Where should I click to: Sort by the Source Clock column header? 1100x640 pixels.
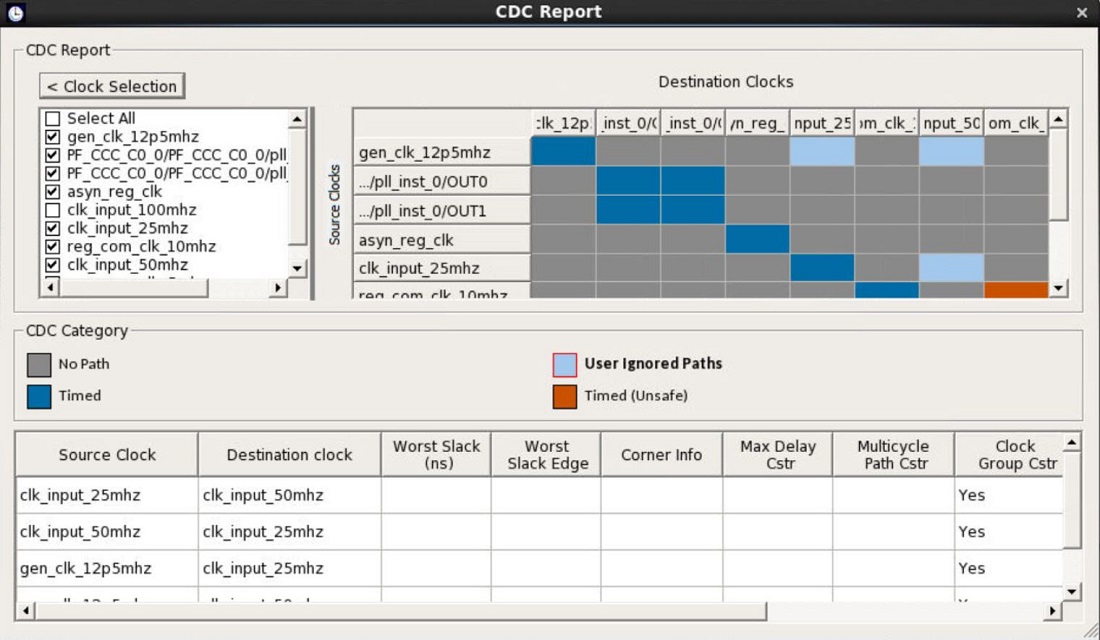pos(107,455)
